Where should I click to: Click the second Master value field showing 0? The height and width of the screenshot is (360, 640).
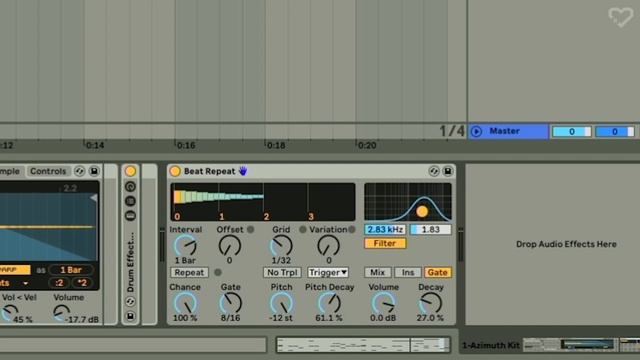click(x=615, y=131)
